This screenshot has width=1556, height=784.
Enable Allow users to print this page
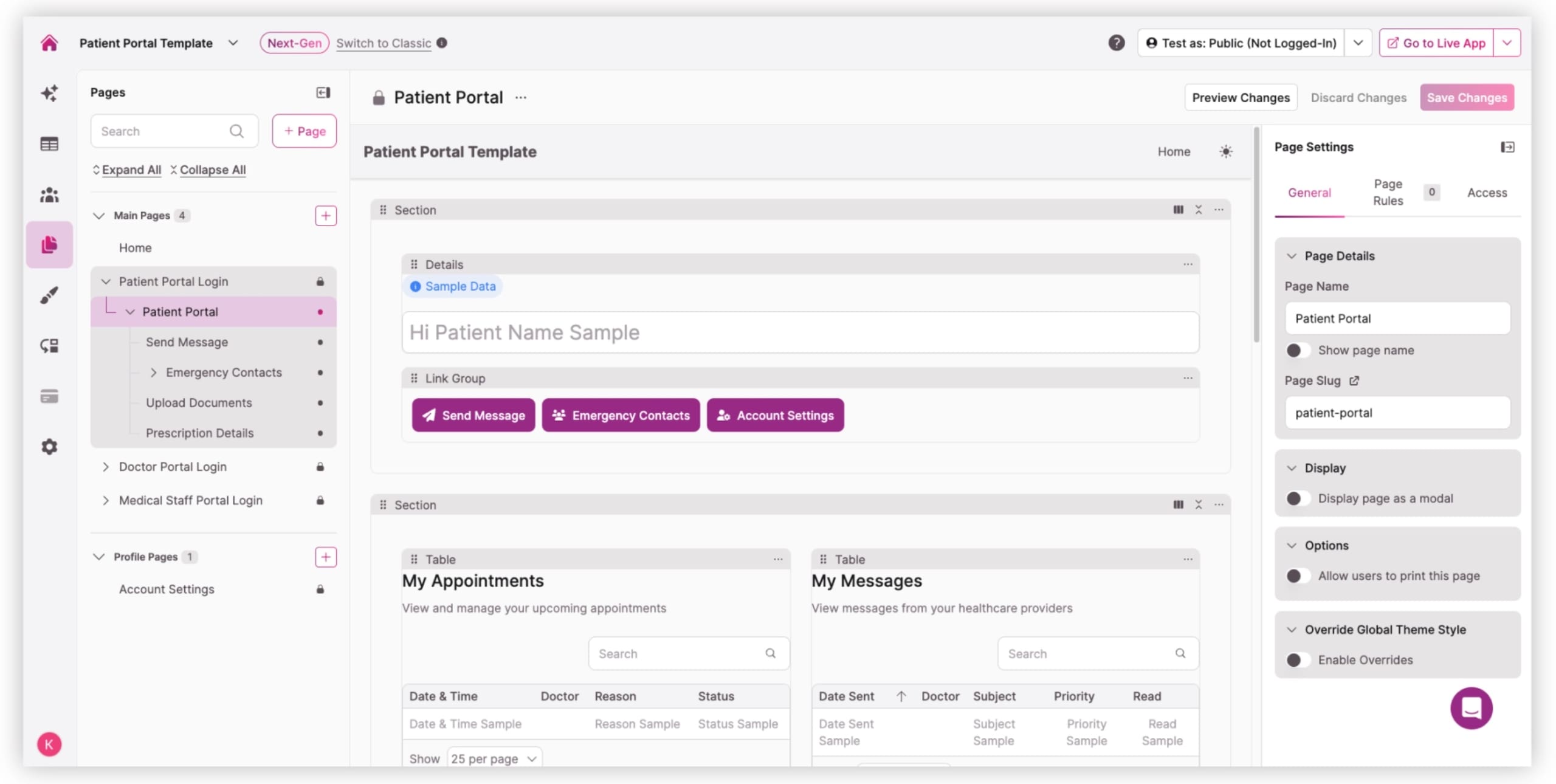[1298, 576]
